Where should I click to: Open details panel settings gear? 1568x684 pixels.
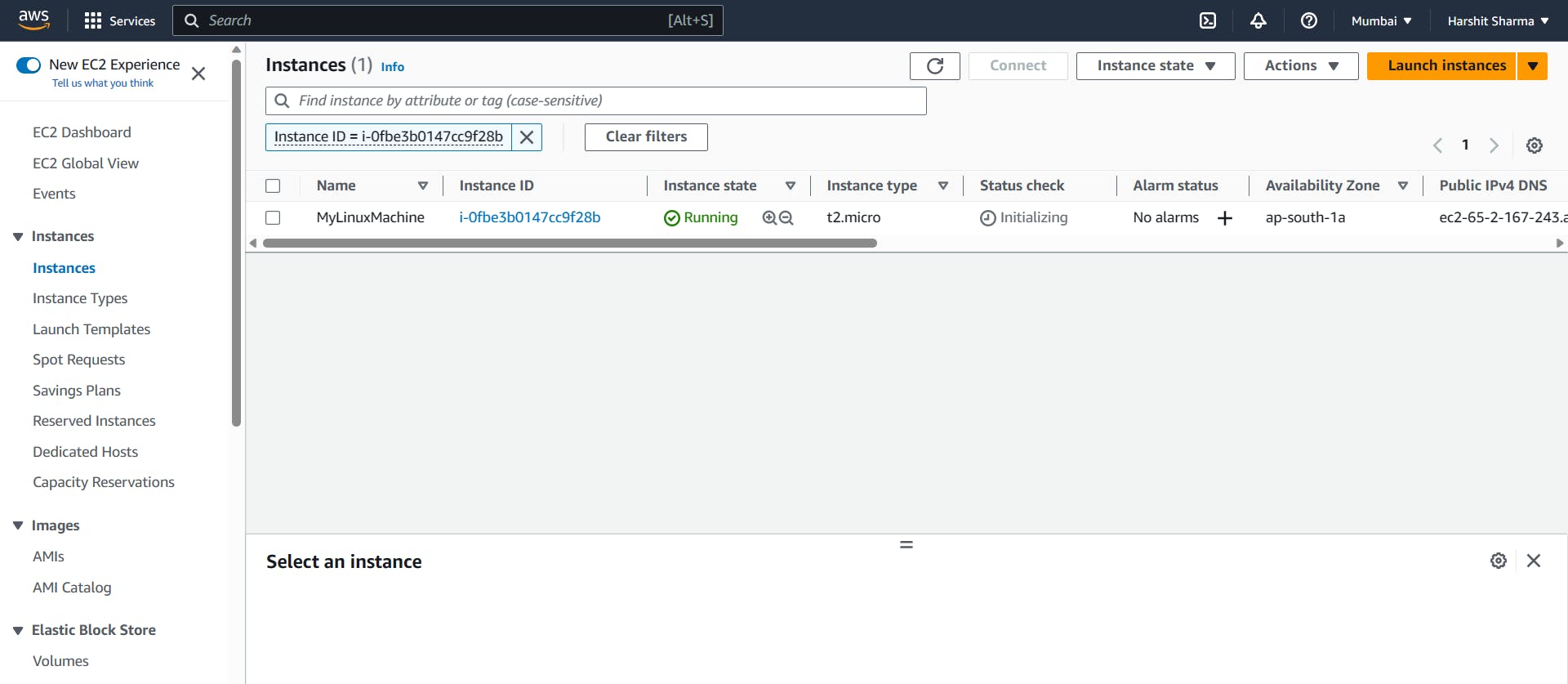(x=1499, y=561)
